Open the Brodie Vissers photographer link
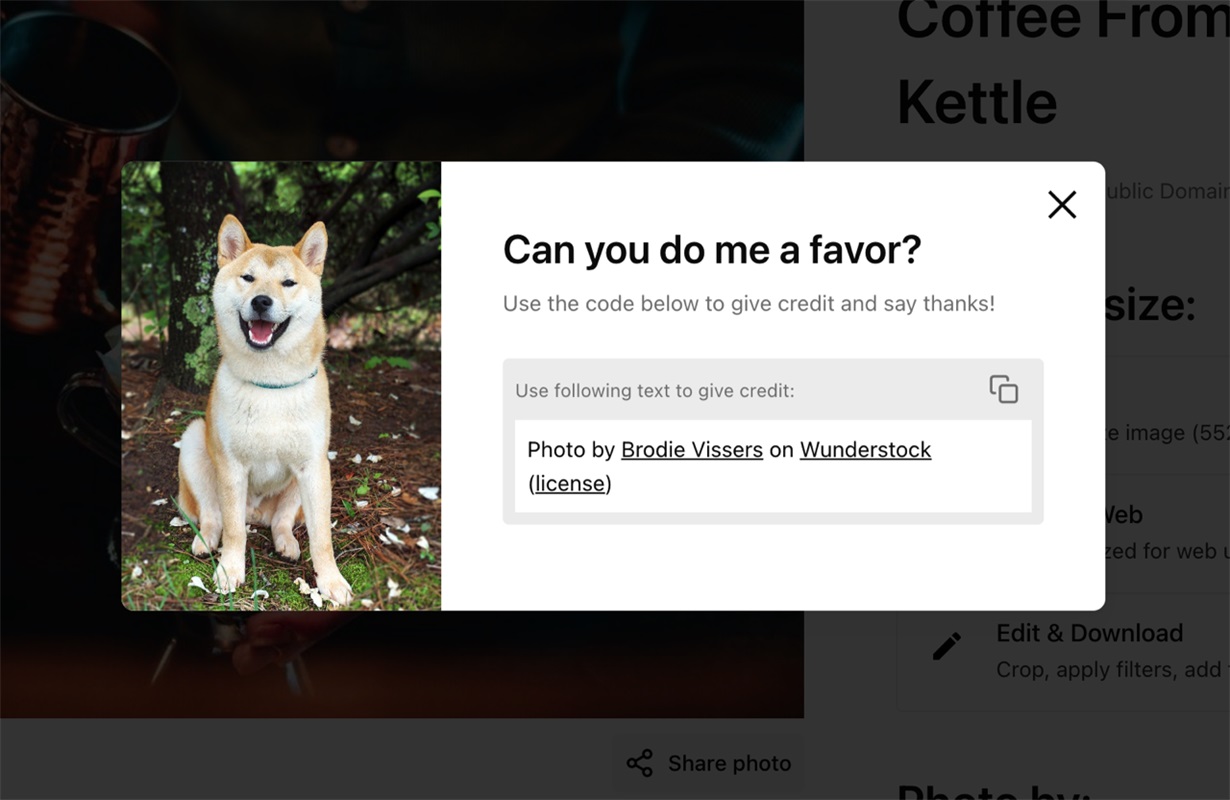The height and width of the screenshot is (800, 1230). 692,450
